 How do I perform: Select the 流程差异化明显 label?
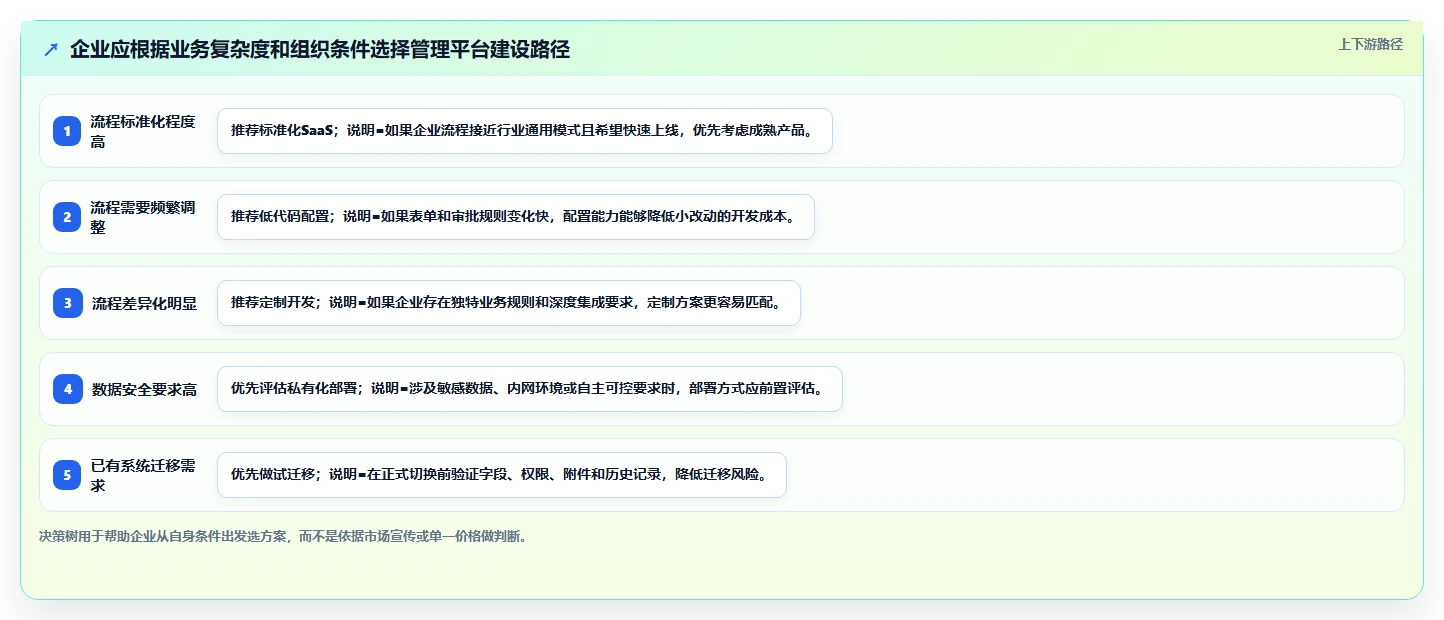pos(144,303)
